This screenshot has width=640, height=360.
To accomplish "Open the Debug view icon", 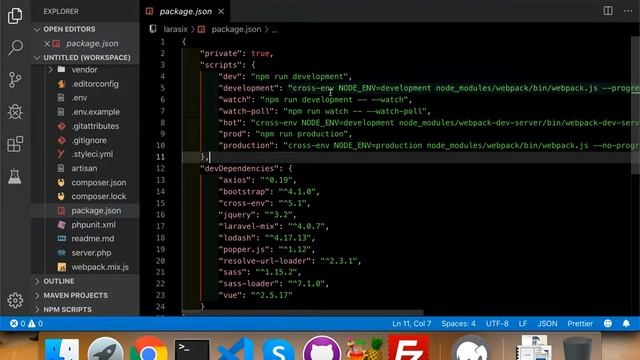I will pyautogui.click(x=15, y=111).
